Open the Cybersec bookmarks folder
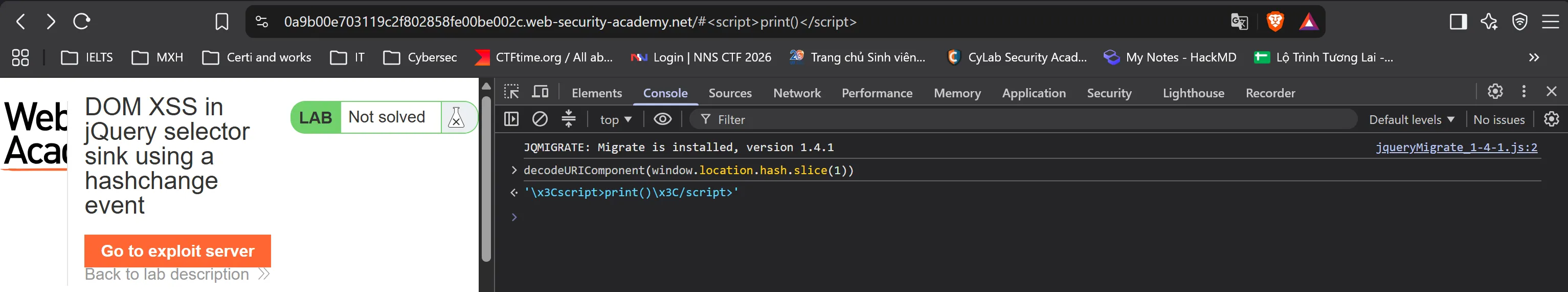The image size is (1568, 292). coord(420,57)
